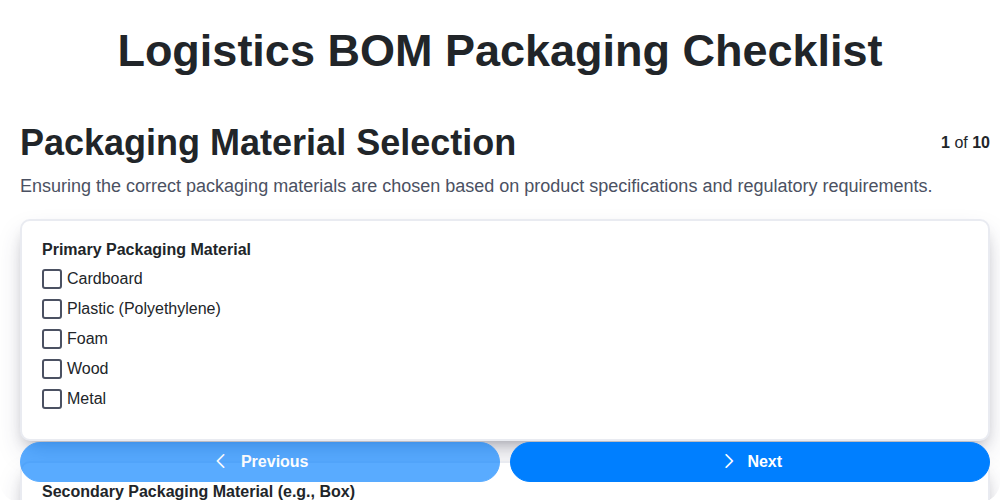Check the Cardboard checkbox

(52, 279)
